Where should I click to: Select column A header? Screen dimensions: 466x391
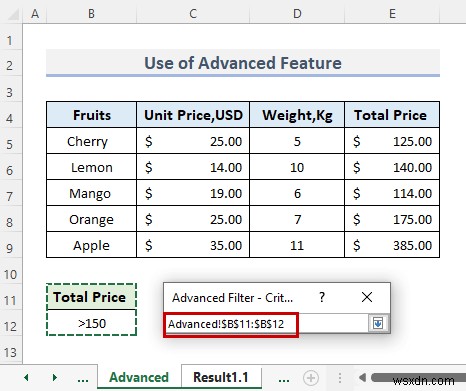(x=35, y=14)
